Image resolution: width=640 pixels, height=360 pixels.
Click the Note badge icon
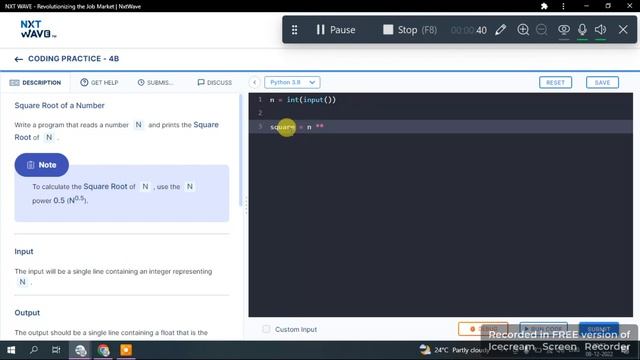pos(31,165)
